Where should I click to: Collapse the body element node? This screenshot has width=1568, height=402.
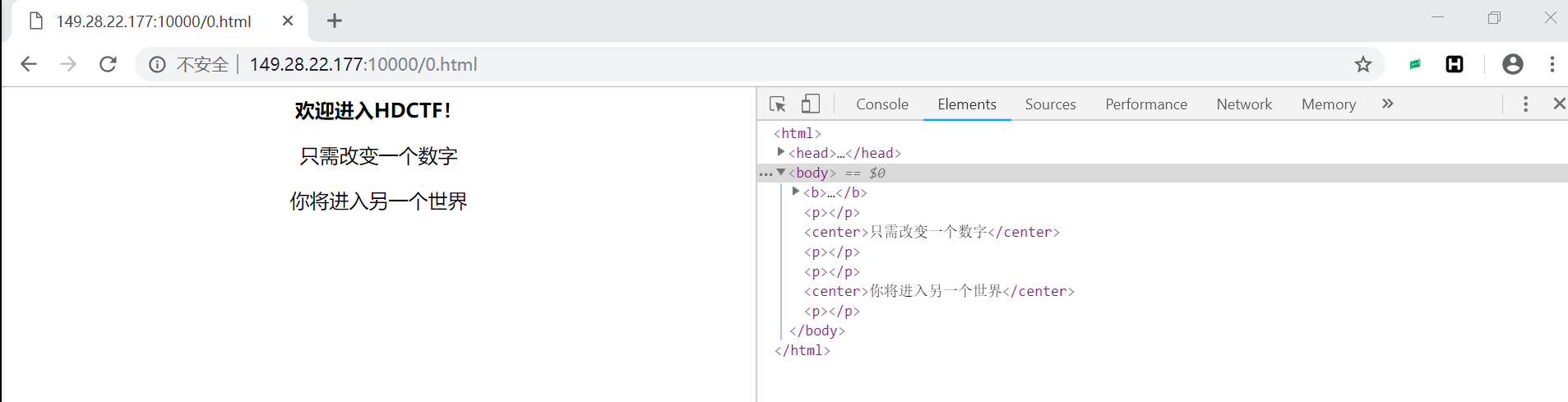[x=780, y=173]
